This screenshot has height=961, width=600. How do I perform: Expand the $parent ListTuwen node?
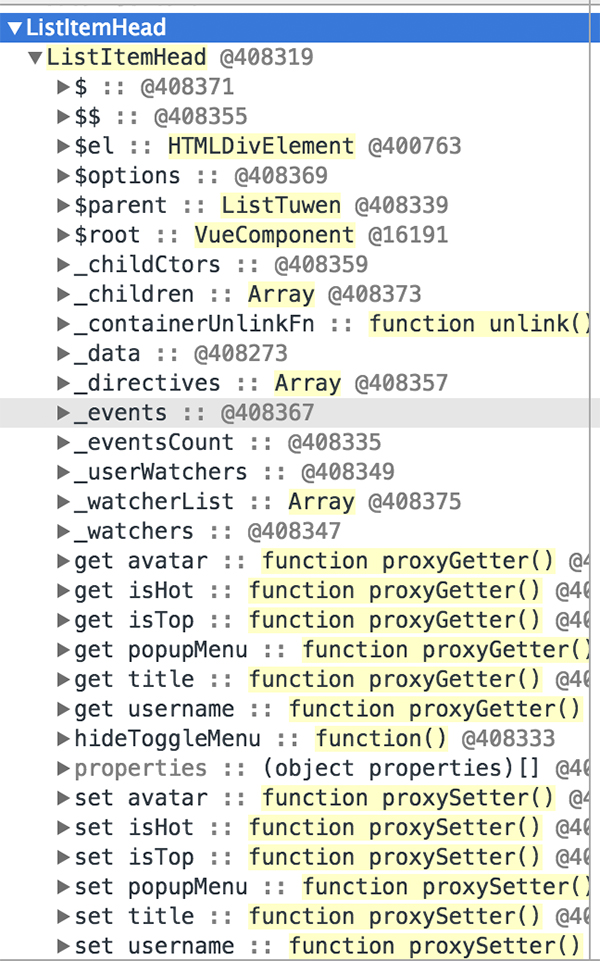[x=63, y=205]
